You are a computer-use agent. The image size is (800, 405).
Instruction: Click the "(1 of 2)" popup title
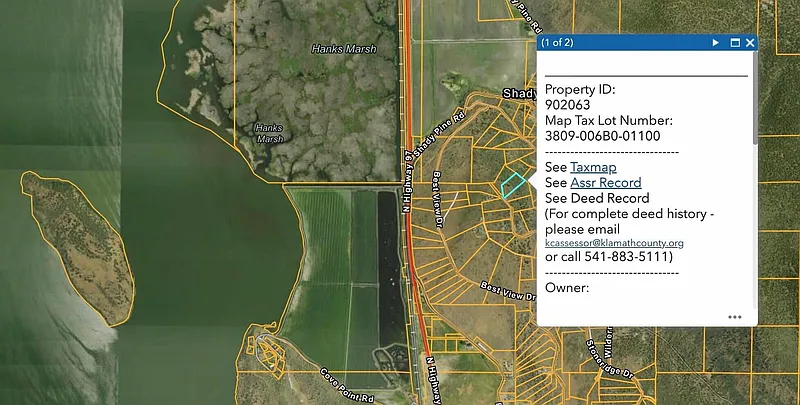coord(557,43)
